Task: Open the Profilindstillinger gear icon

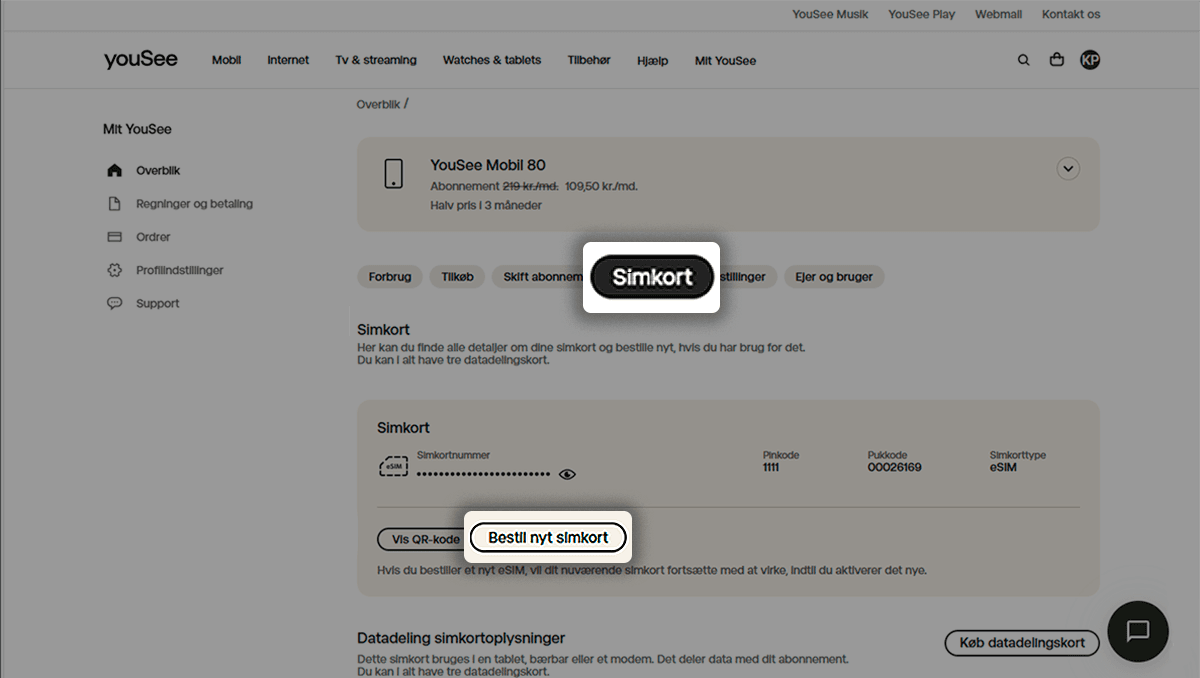Action: 115,270
